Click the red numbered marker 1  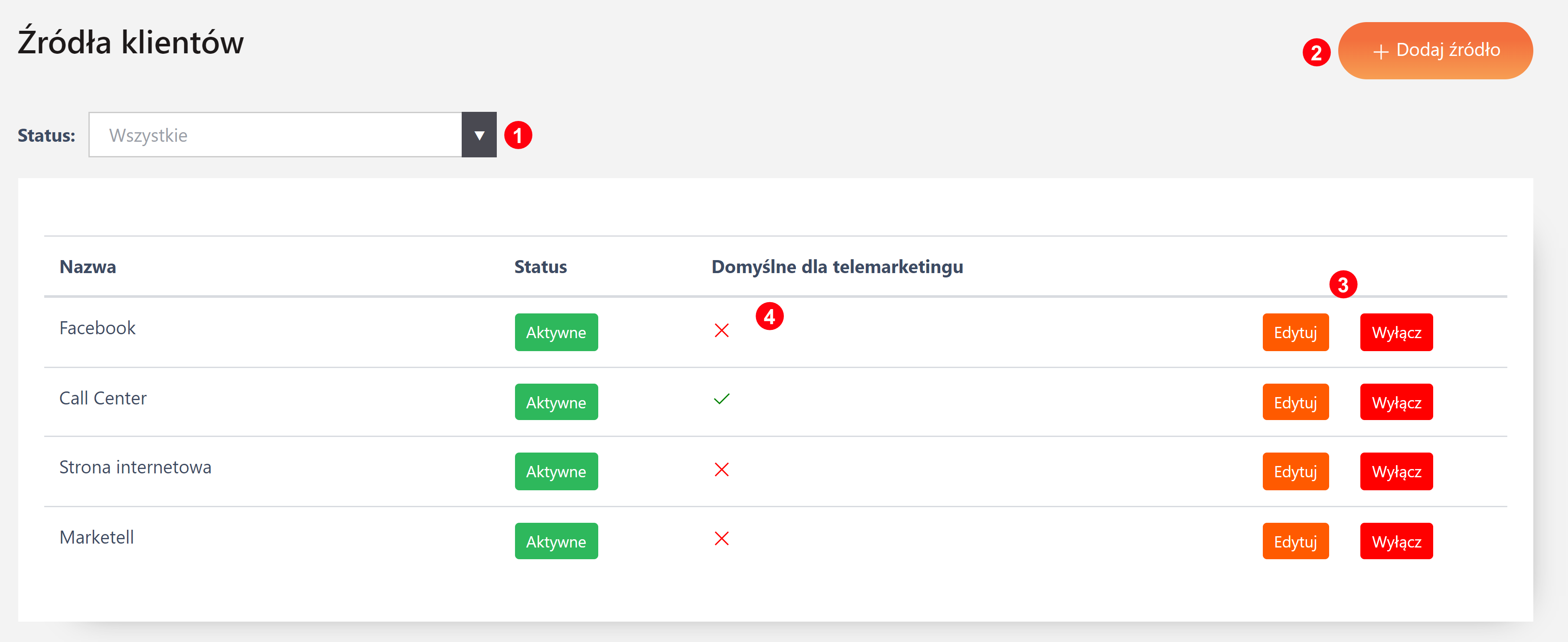(x=518, y=135)
